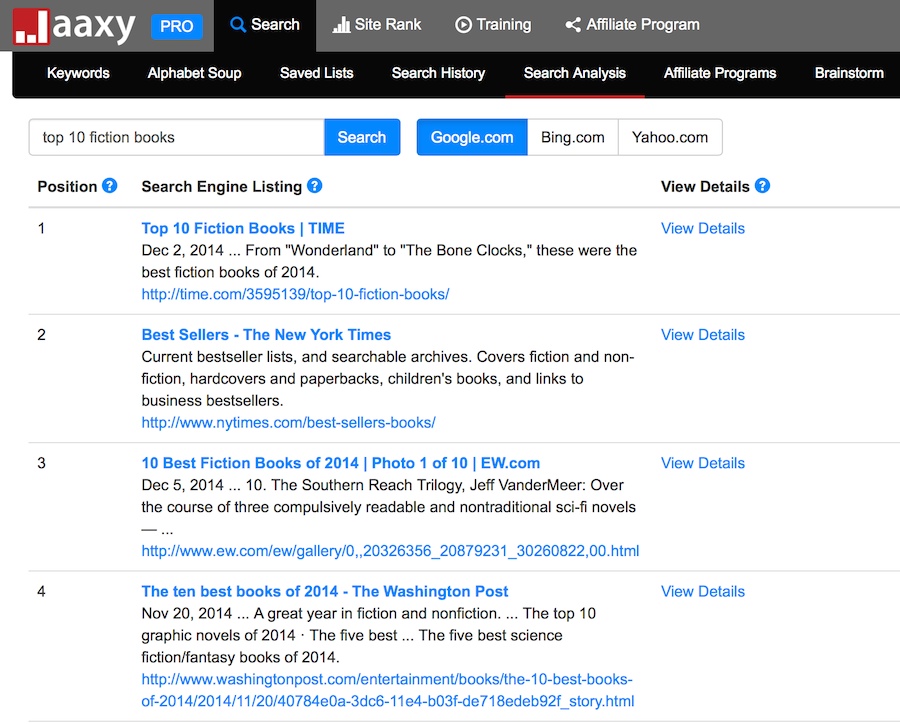Screen dimensions: 900x724
Task: View Details for TIME listing
Action: click(x=703, y=229)
